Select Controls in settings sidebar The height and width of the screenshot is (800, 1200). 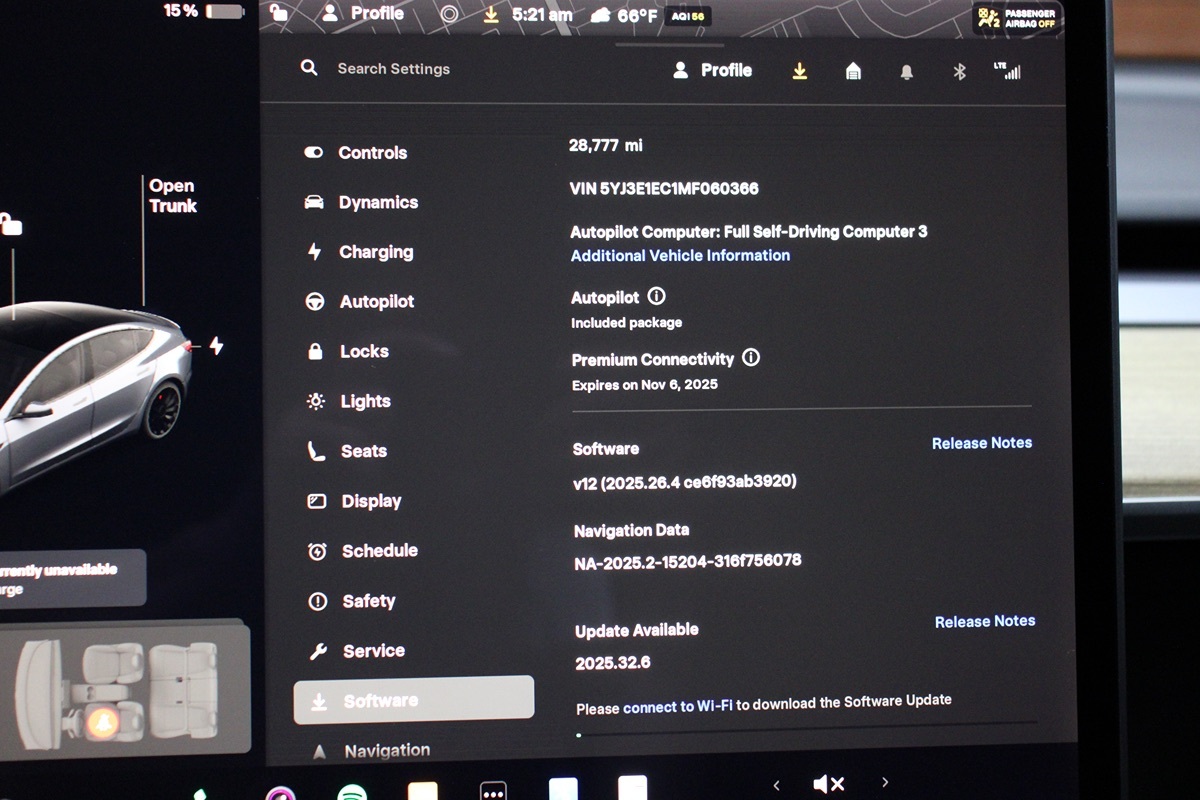tap(371, 153)
